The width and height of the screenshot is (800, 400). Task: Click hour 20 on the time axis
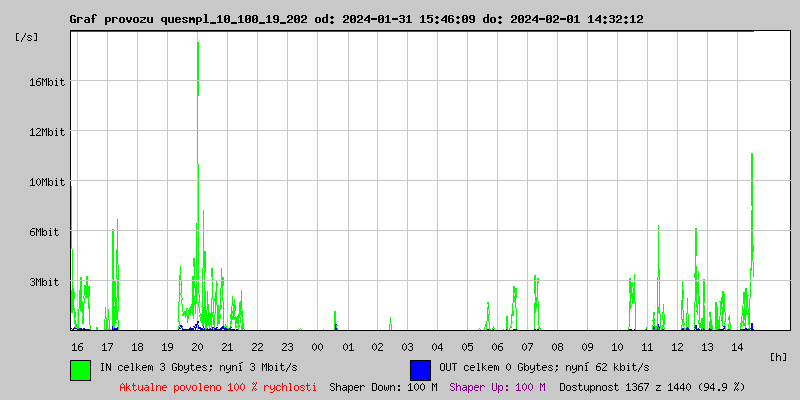(198, 347)
